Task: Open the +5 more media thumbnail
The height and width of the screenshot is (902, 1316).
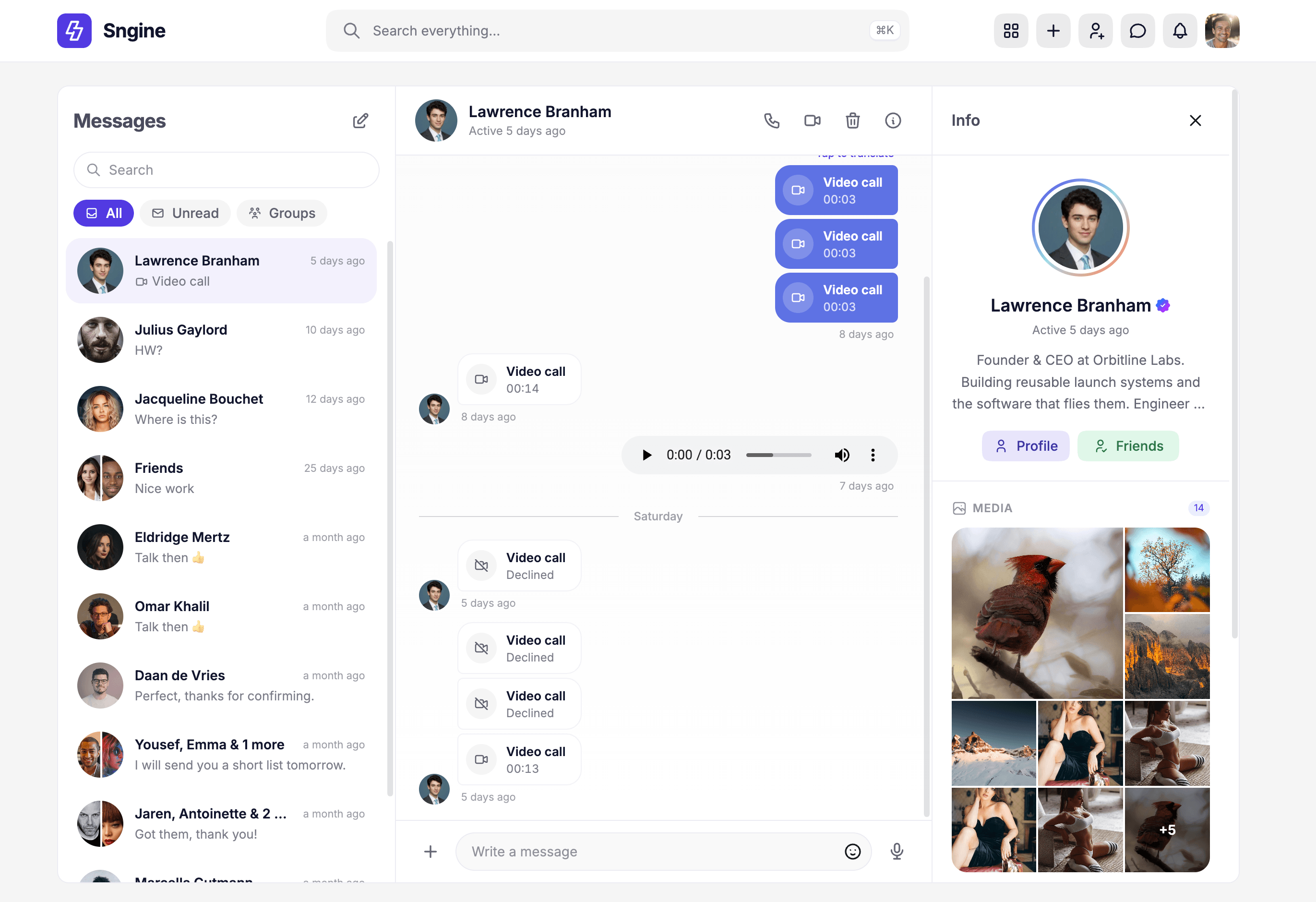Action: [1167, 830]
